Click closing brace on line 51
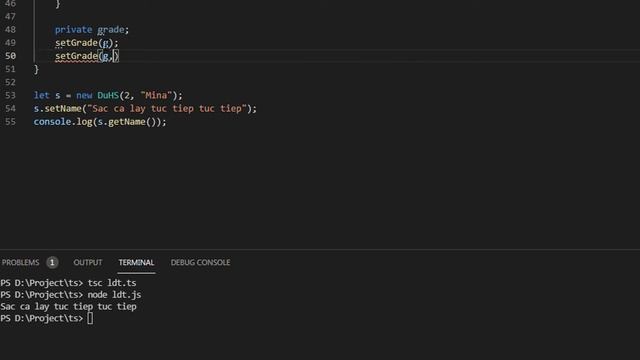 (x=36, y=69)
